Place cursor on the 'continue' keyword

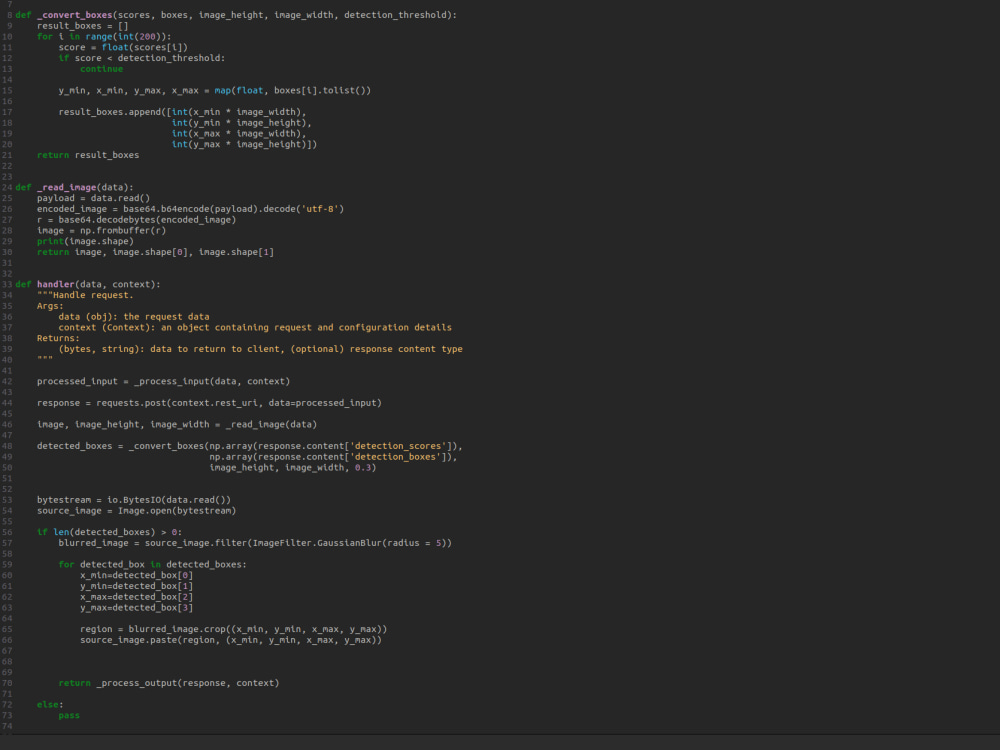101,69
